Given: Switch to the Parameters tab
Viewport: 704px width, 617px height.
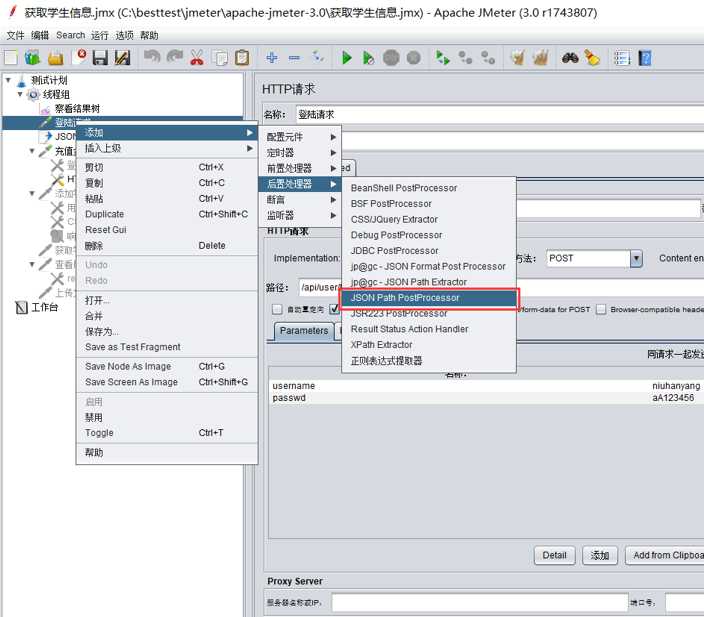Looking at the screenshot, I should pos(304,331).
